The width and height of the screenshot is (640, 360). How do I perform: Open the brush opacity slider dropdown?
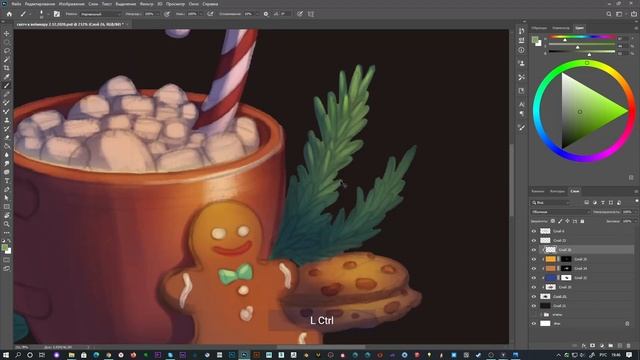pos(158,14)
